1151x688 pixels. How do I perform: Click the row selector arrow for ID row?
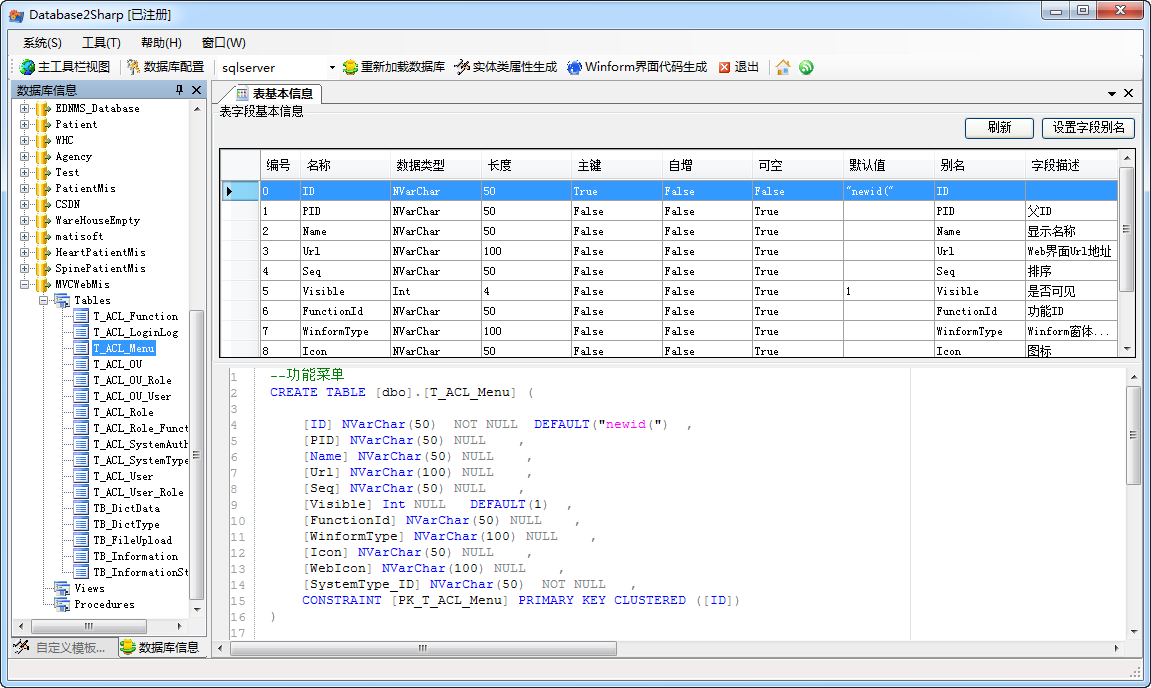[240, 192]
